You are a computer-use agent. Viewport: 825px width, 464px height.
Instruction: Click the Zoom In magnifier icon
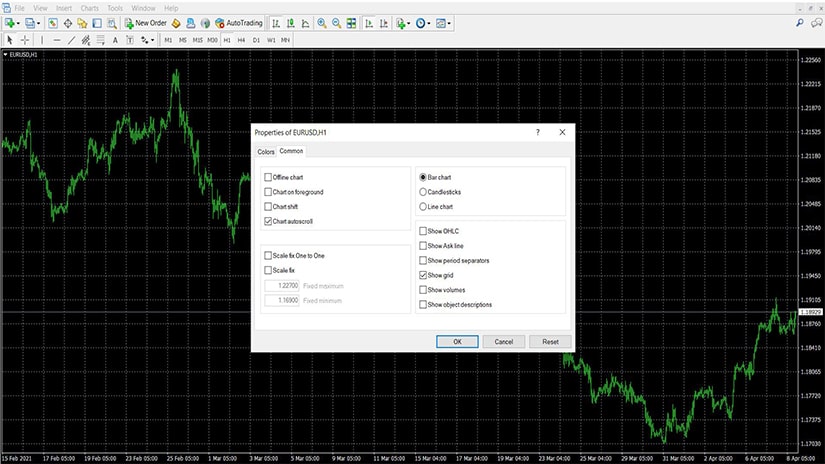tap(322, 22)
